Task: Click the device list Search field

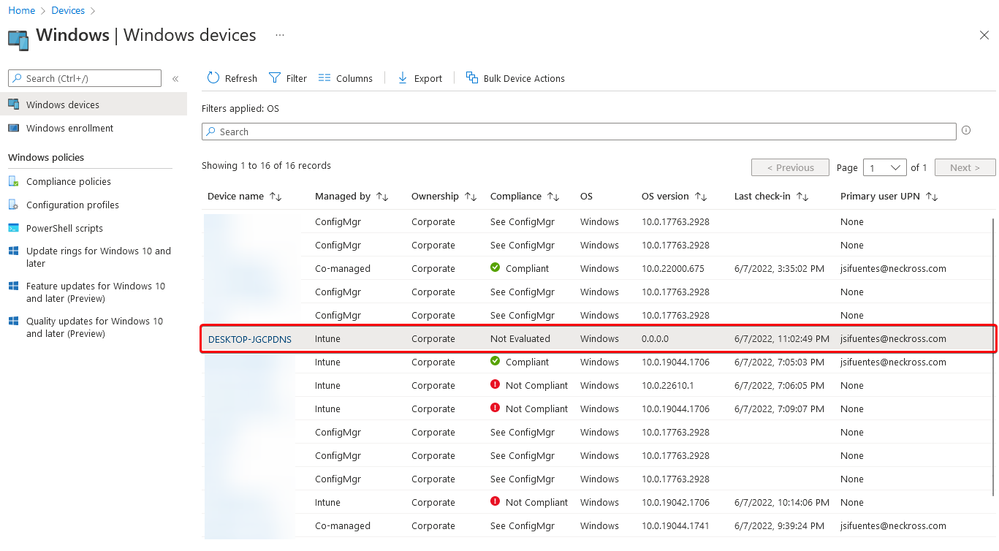Action: tap(579, 131)
